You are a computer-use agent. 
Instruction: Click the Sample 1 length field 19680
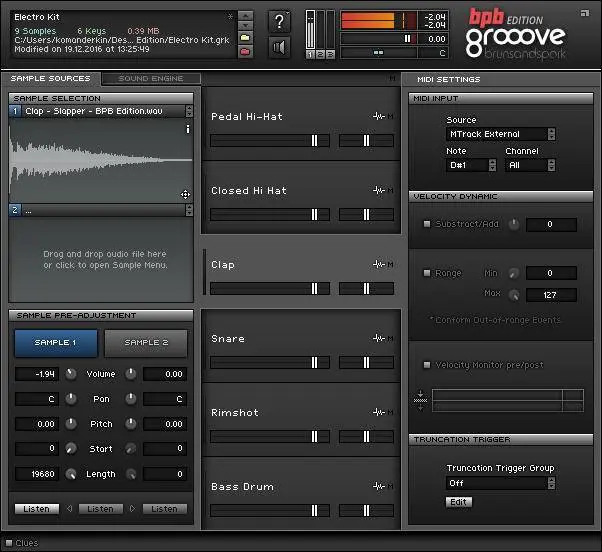37,474
